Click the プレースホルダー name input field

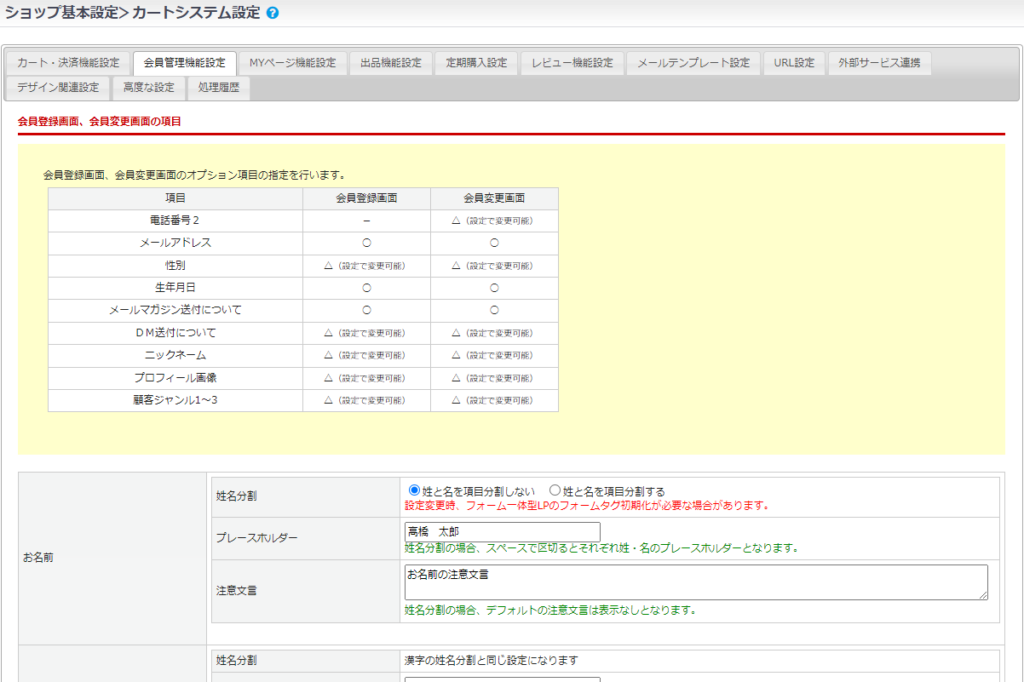point(502,532)
